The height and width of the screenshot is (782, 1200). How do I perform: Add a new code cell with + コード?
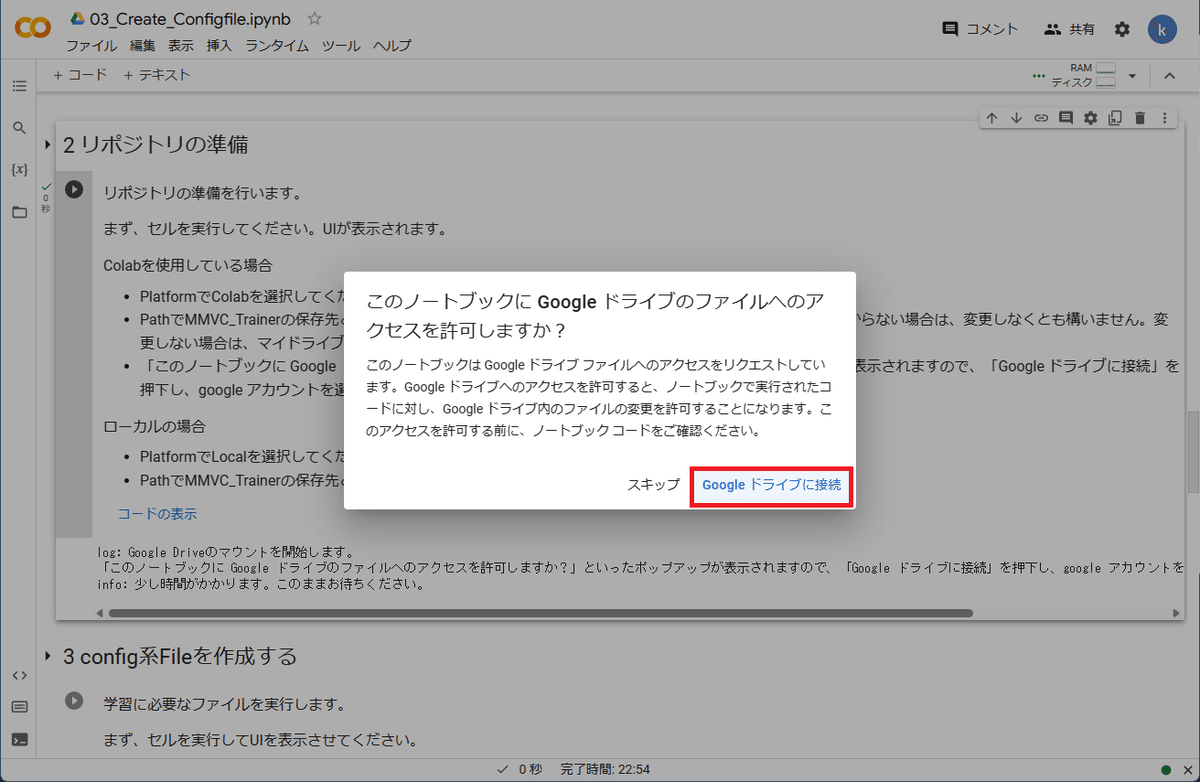point(80,75)
